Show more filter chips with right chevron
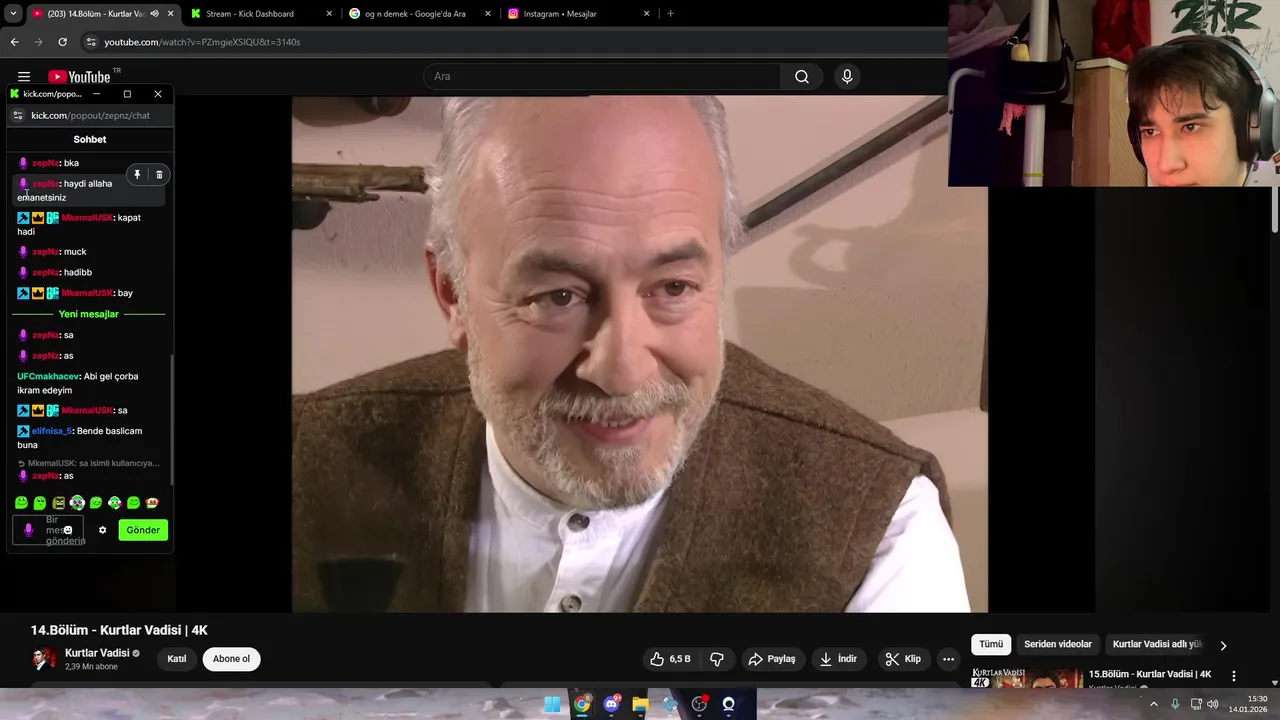This screenshot has height=720, width=1280. point(1223,646)
